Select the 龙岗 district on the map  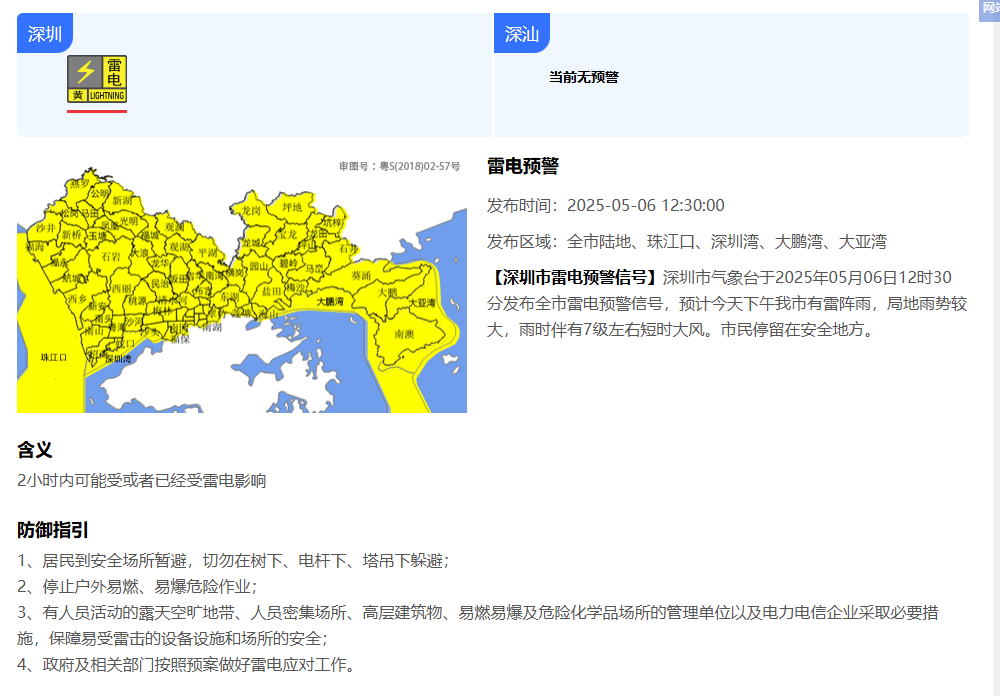[251, 210]
